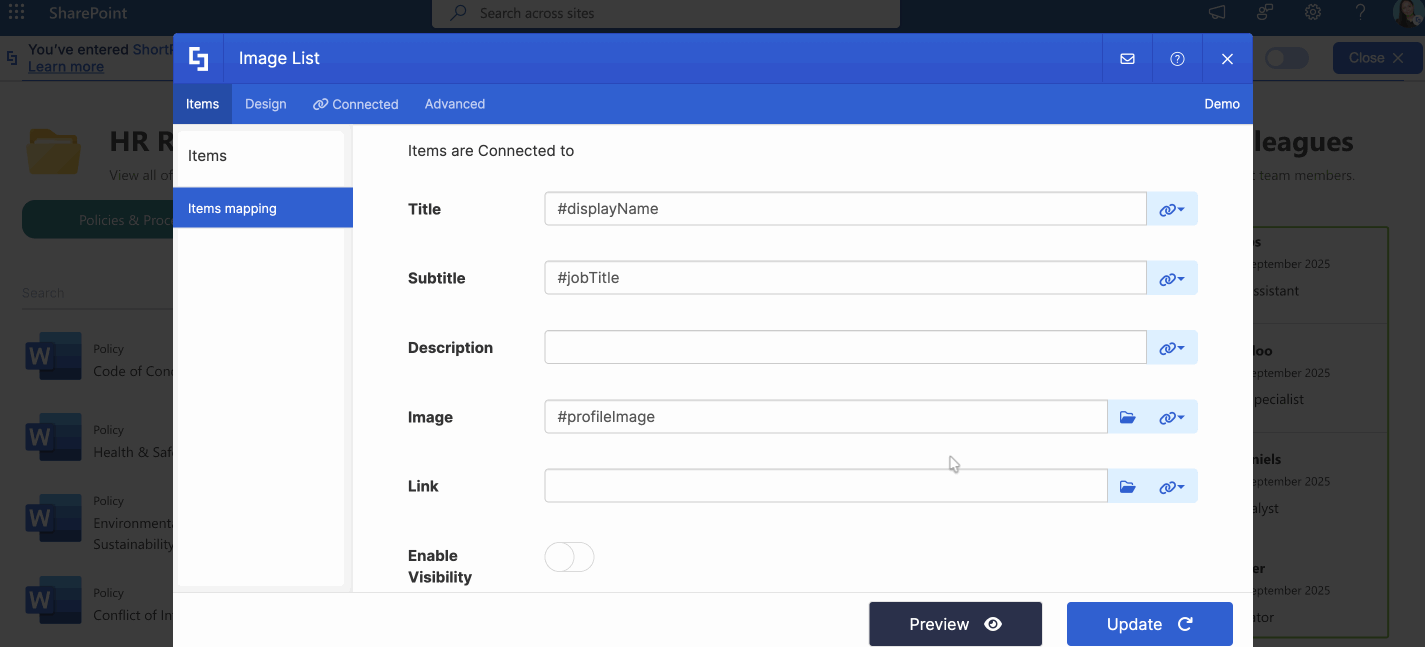Click your profile picture in the top bar
Viewport: 1425px width, 647px height.
(1408, 13)
